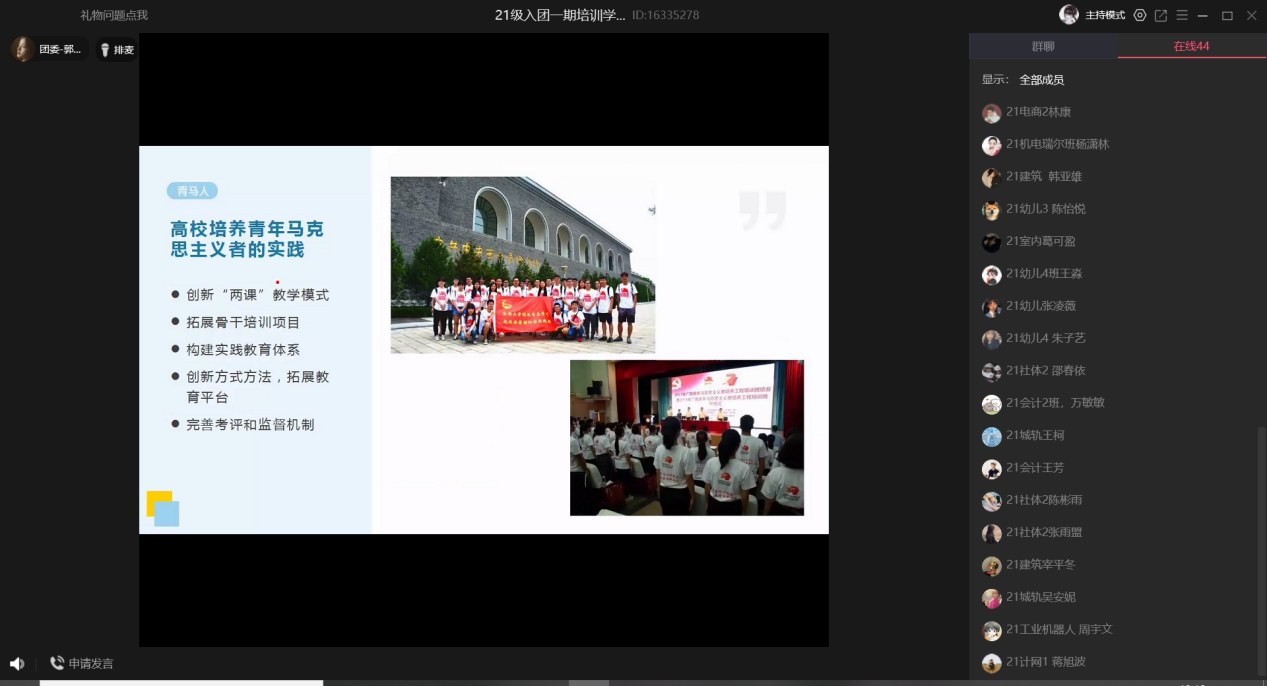Screen dimensions: 1267x686
Task: Mute the speaker volume icon
Action: pyautogui.click(x=17, y=663)
